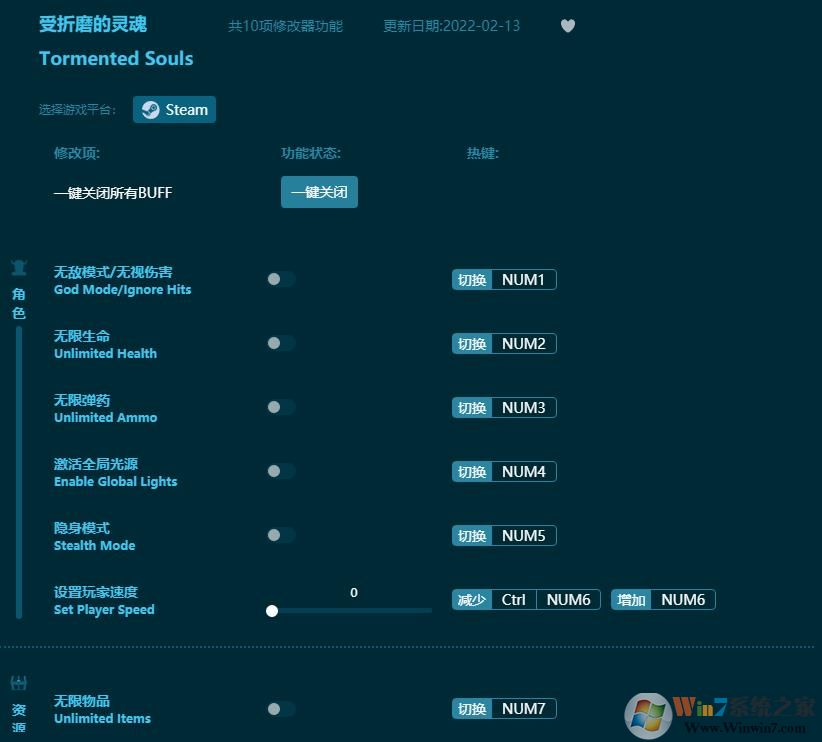Click the NUM2 hotkey for Unlimited Health
The height and width of the screenshot is (742, 822).
(x=524, y=343)
